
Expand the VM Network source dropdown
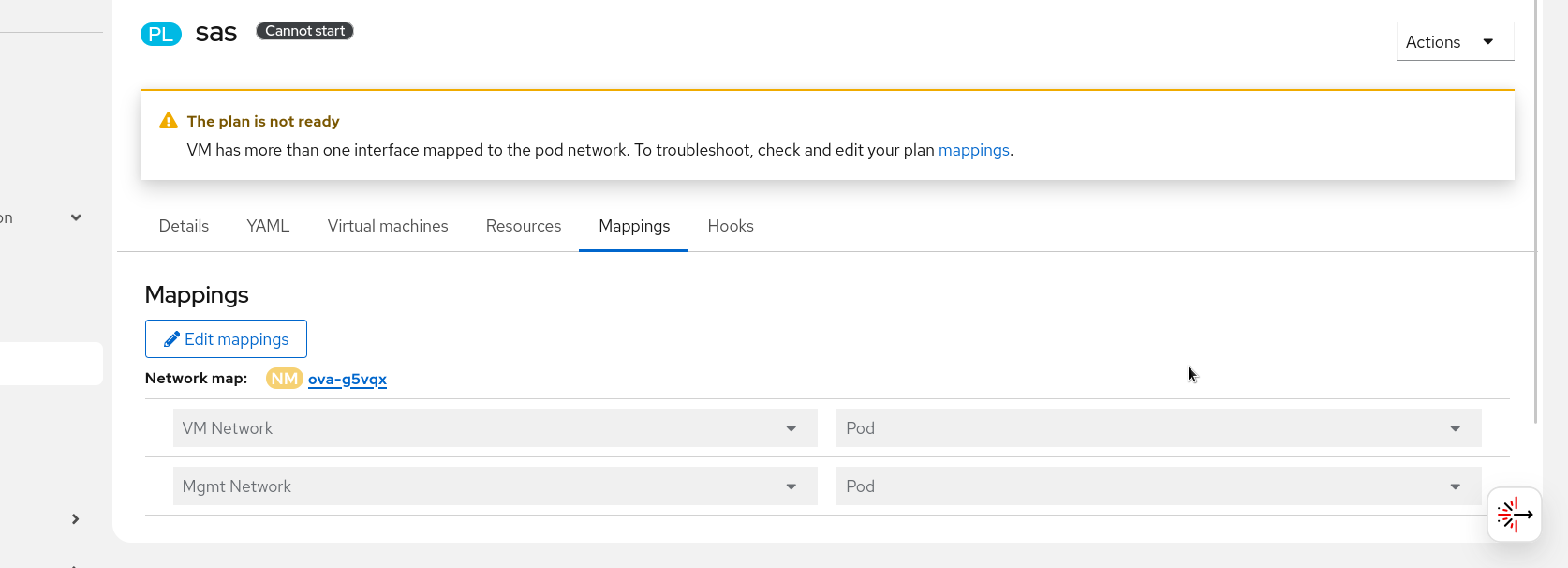(x=495, y=428)
